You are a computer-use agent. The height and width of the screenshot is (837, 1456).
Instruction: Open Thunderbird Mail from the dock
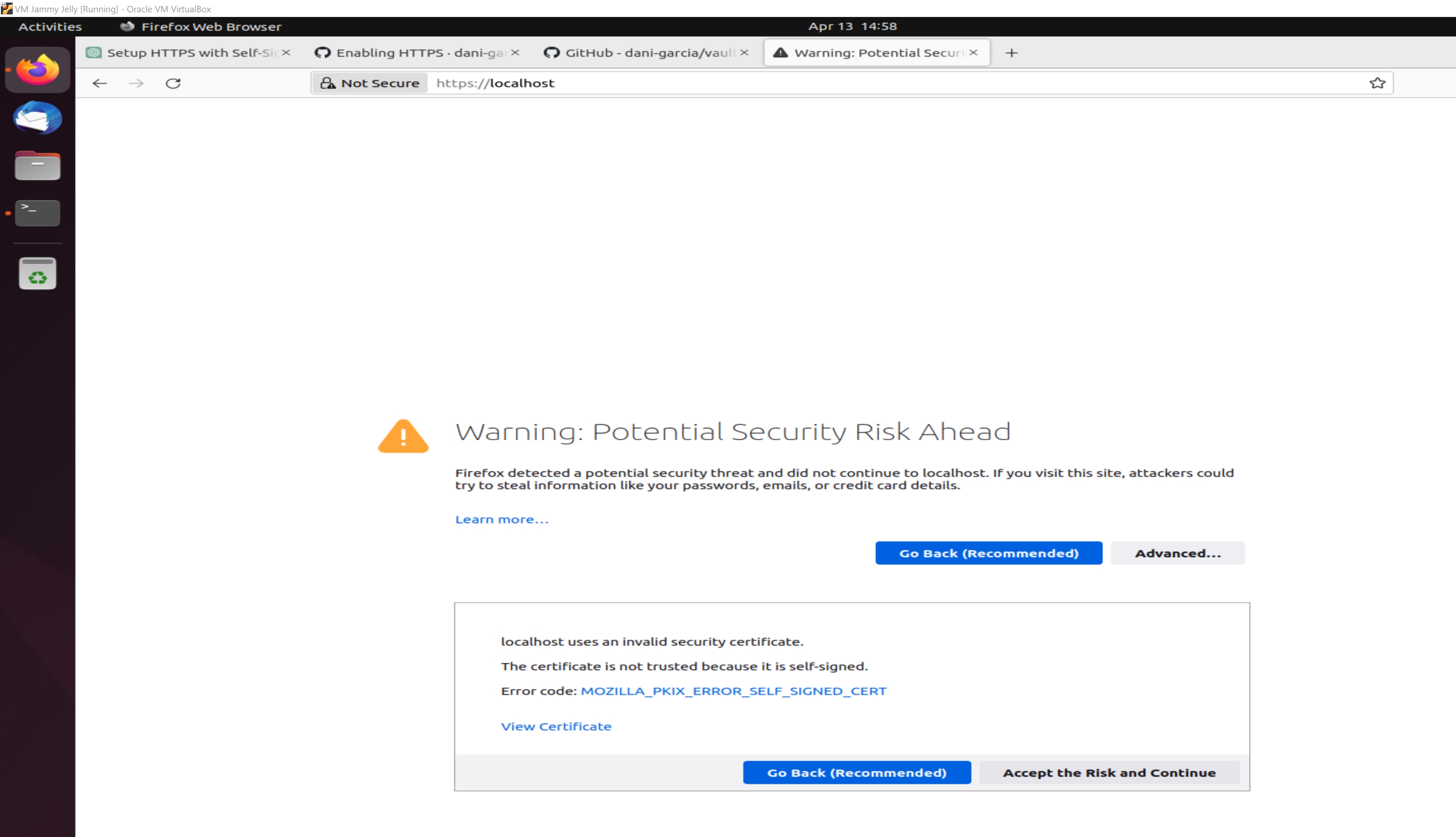38,118
